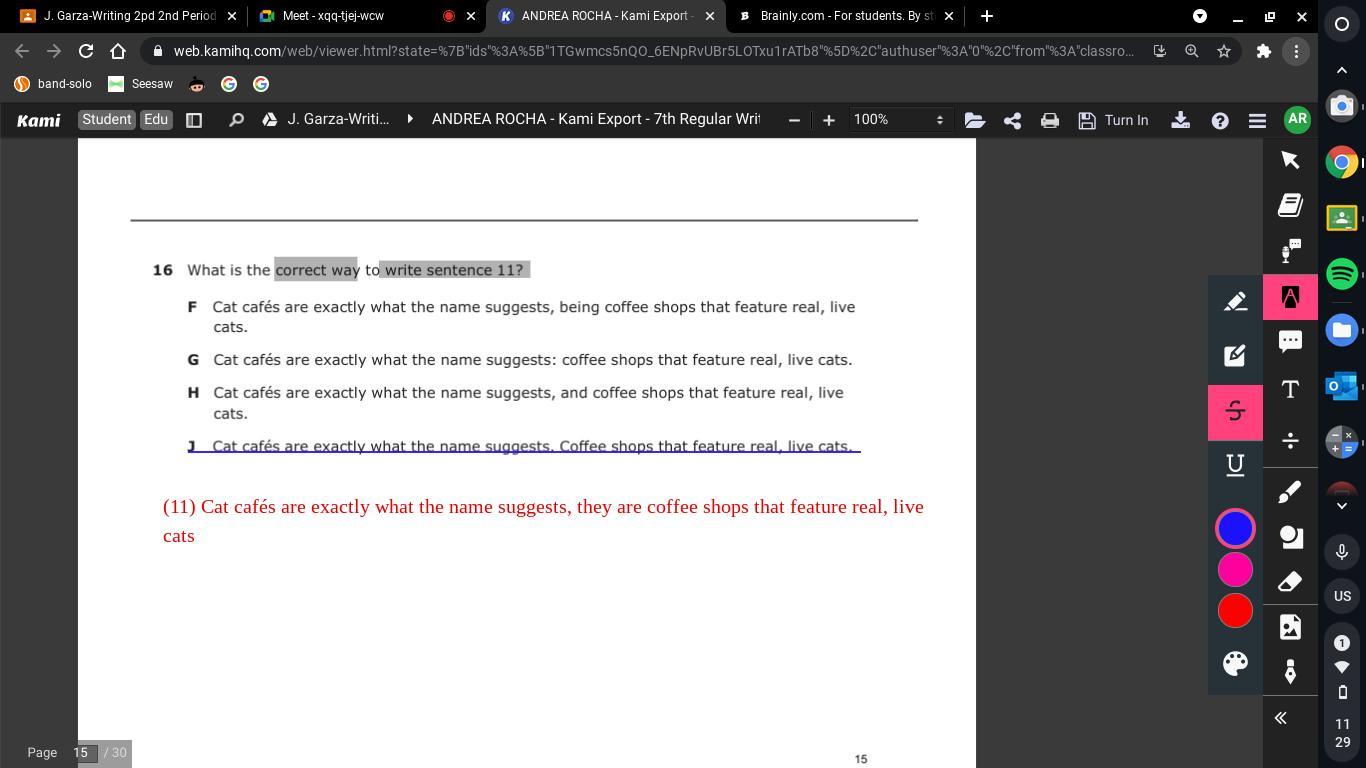Choose the strikethrough sub-tool
The width and height of the screenshot is (1366, 768).
[1235, 412]
